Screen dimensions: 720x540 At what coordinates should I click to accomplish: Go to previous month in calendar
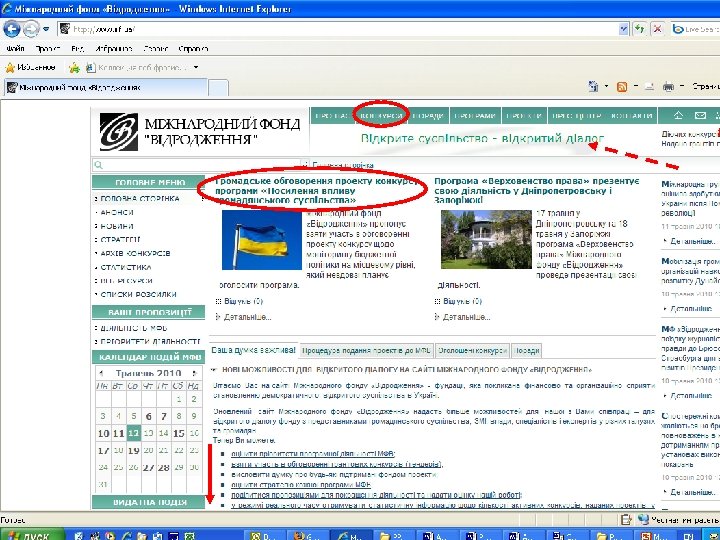point(101,373)
